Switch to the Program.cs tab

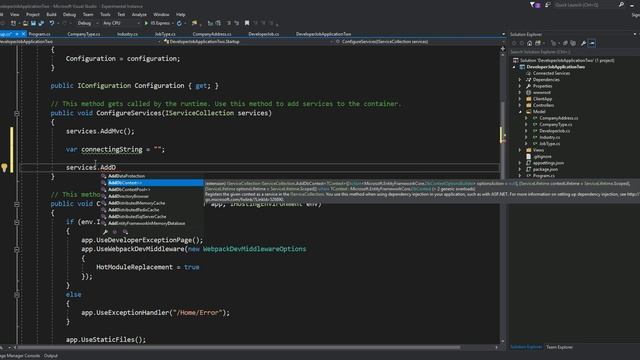pos(40,34)
